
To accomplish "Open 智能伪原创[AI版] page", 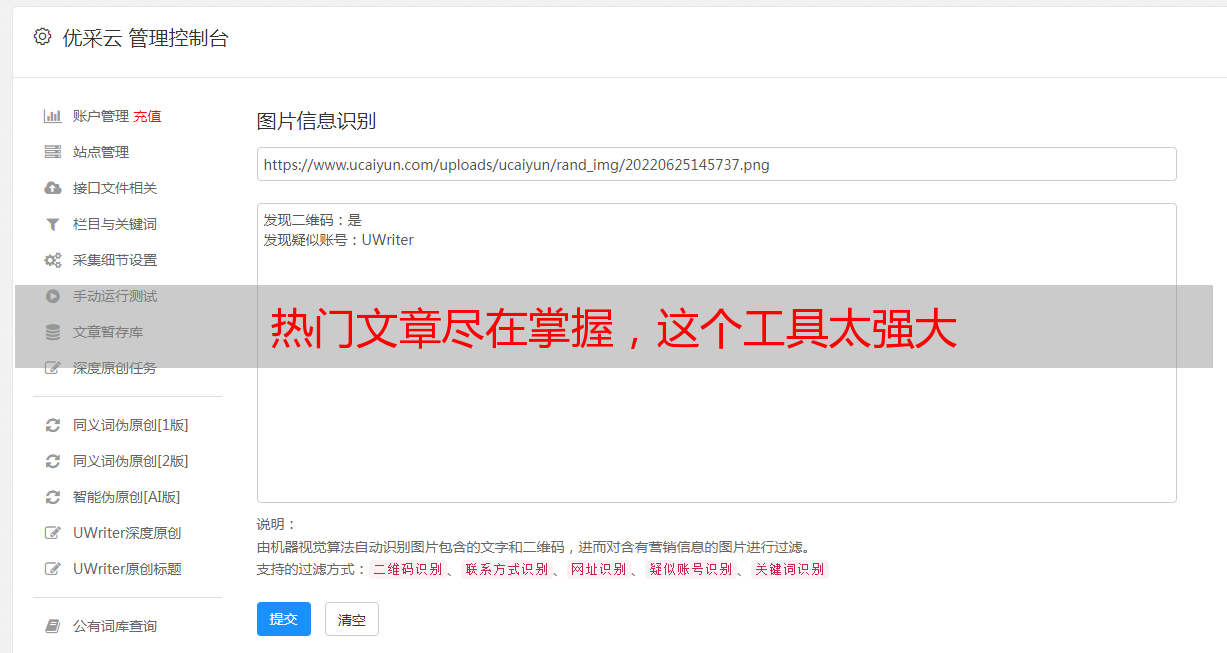I will (x=127, y=497).
